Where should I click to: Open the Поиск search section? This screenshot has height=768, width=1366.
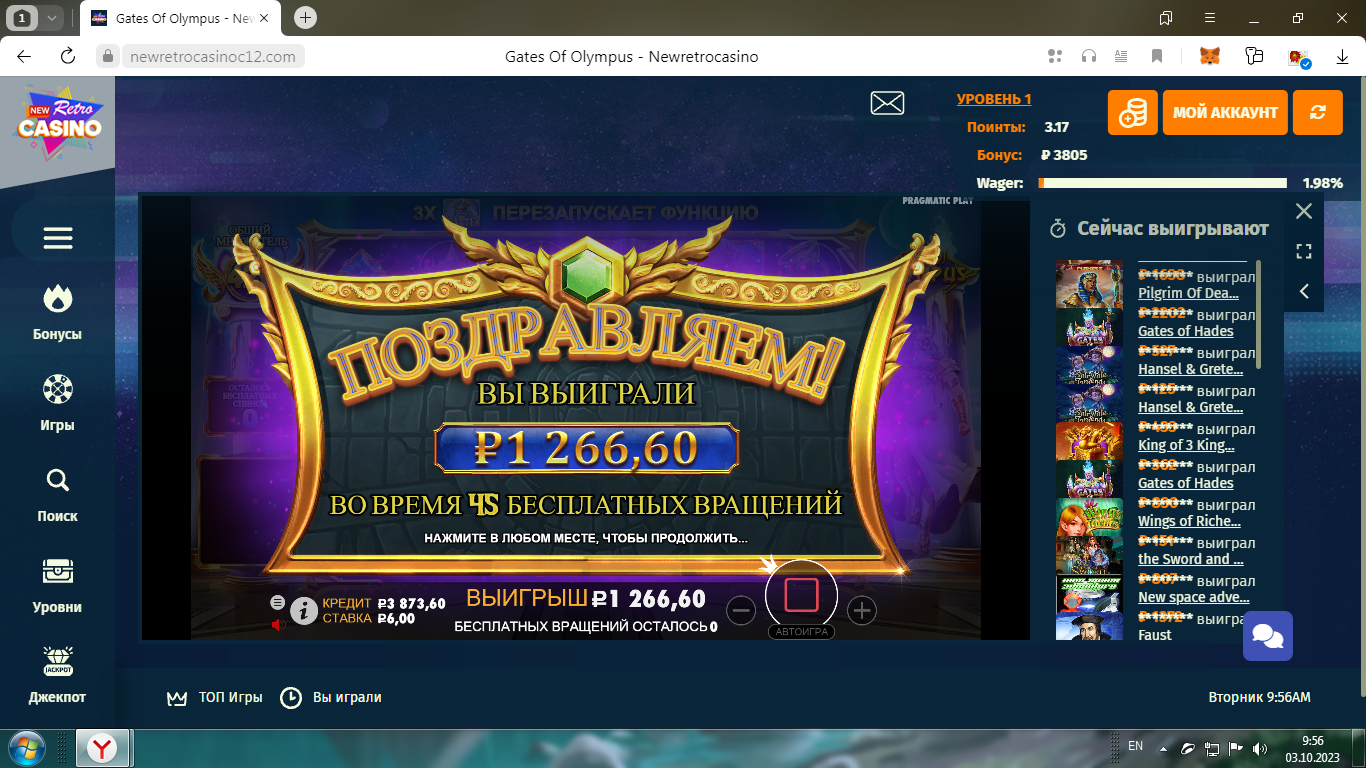(x=57, y=494)
